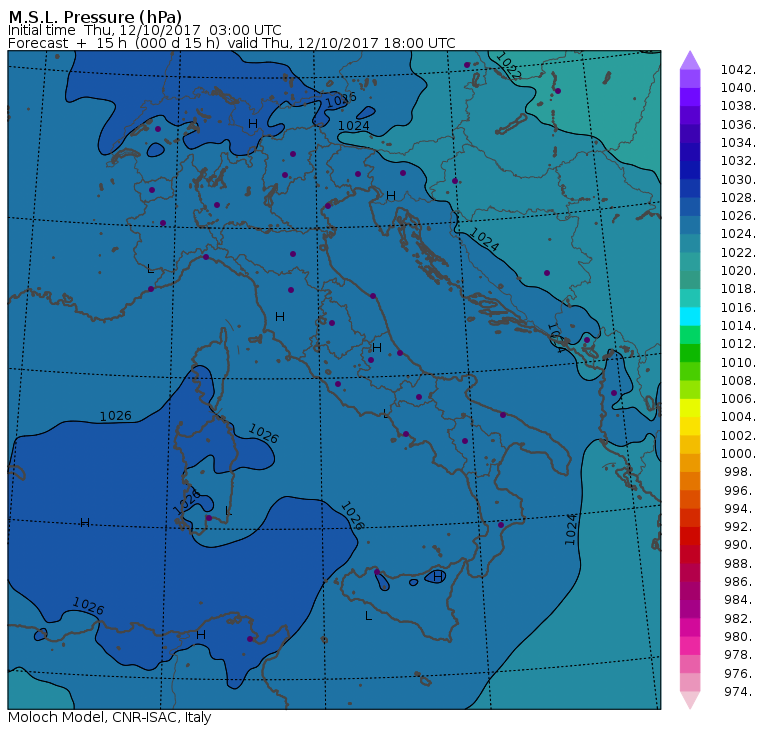Click cyan color band between 1014 and 1016

point(690,317)
